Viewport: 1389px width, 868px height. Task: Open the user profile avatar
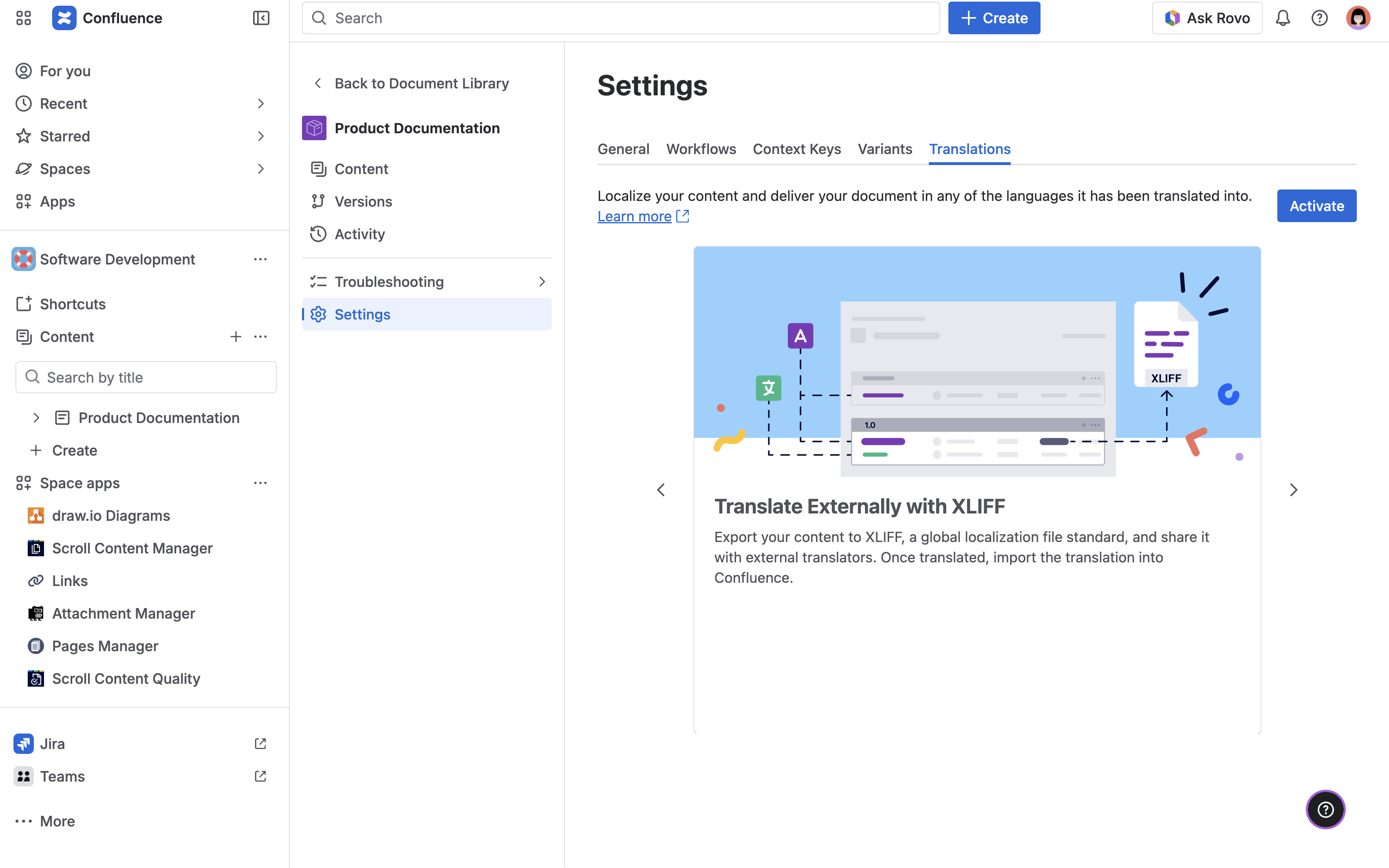[x=1358, y=18]
